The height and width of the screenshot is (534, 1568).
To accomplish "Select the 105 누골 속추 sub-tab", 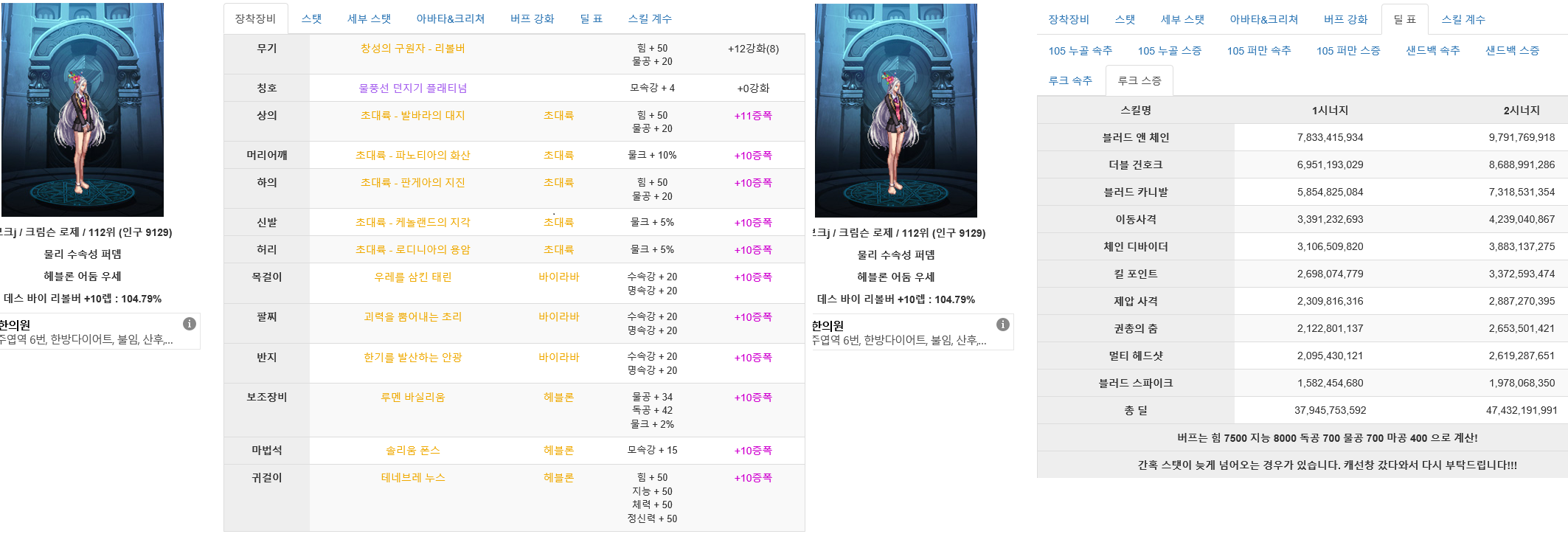I will (x=1080, y=50).
